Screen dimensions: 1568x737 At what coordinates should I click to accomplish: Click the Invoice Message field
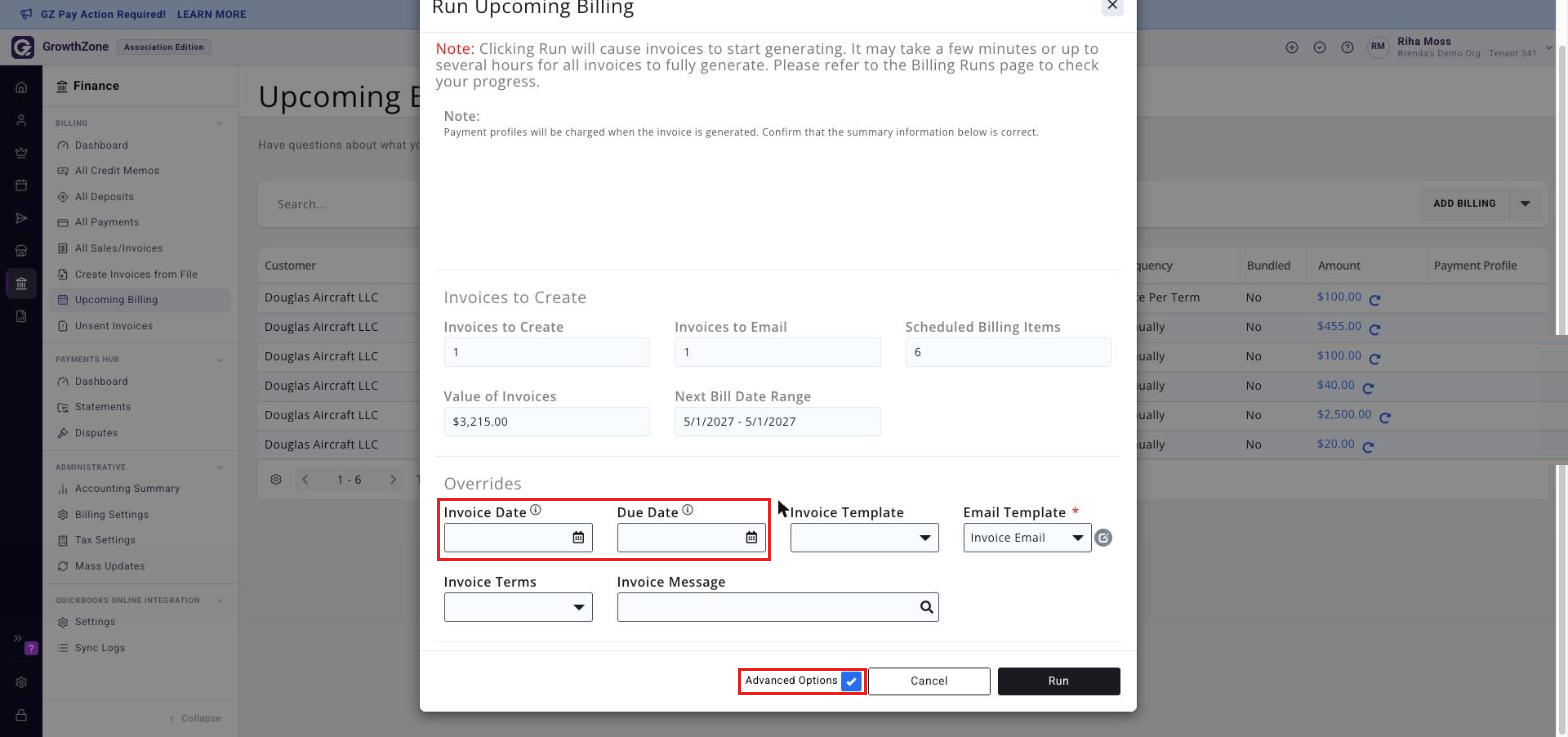tap(778, 607)
